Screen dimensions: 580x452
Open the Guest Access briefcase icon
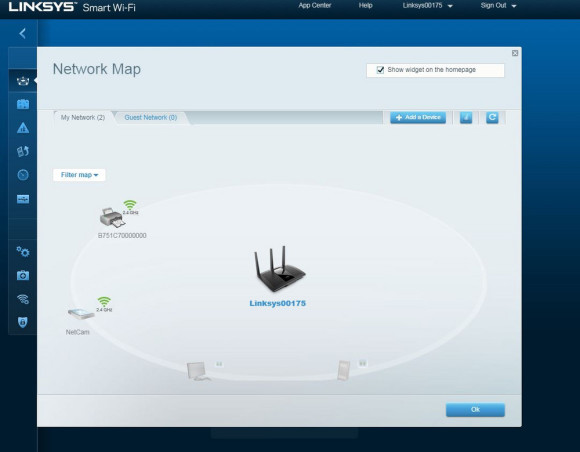pyautogui.click(x=23, y=104)
